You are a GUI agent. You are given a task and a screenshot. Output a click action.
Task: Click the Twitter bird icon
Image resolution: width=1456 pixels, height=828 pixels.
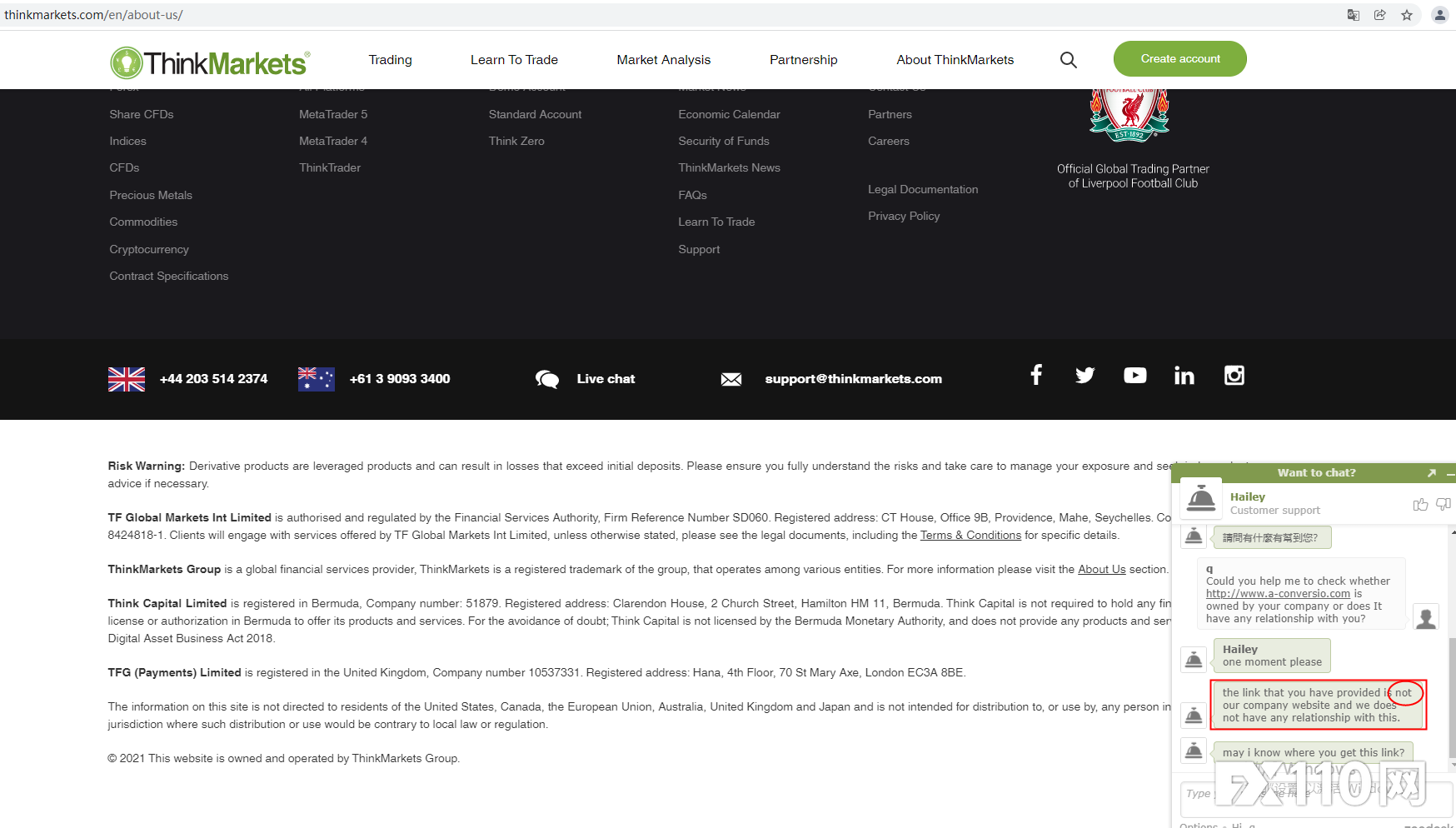click(x=1085, y=376)
